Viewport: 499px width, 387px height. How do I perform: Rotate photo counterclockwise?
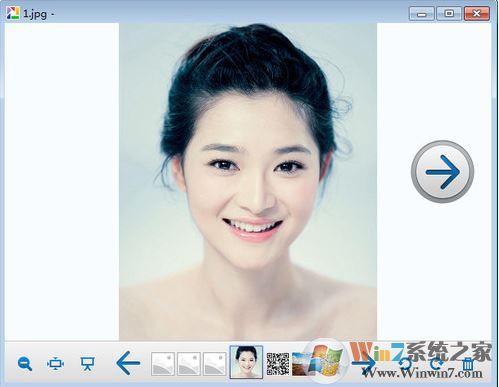click(405, 363)
